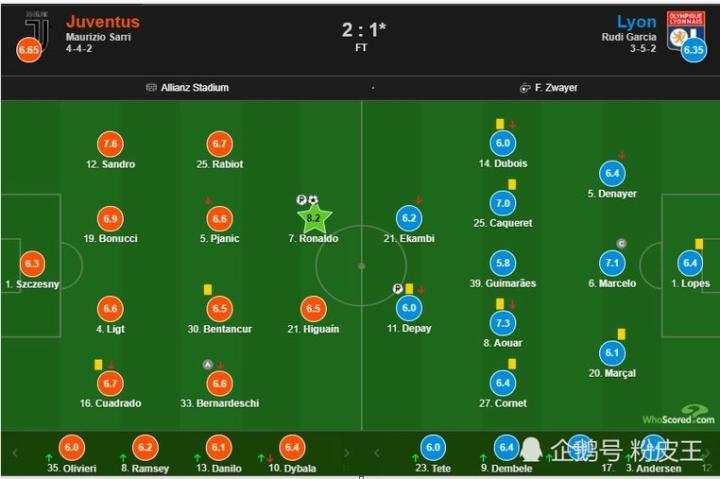
Task: Click Sandro's 7.6 rating circle
Action: tap(111, 144)
